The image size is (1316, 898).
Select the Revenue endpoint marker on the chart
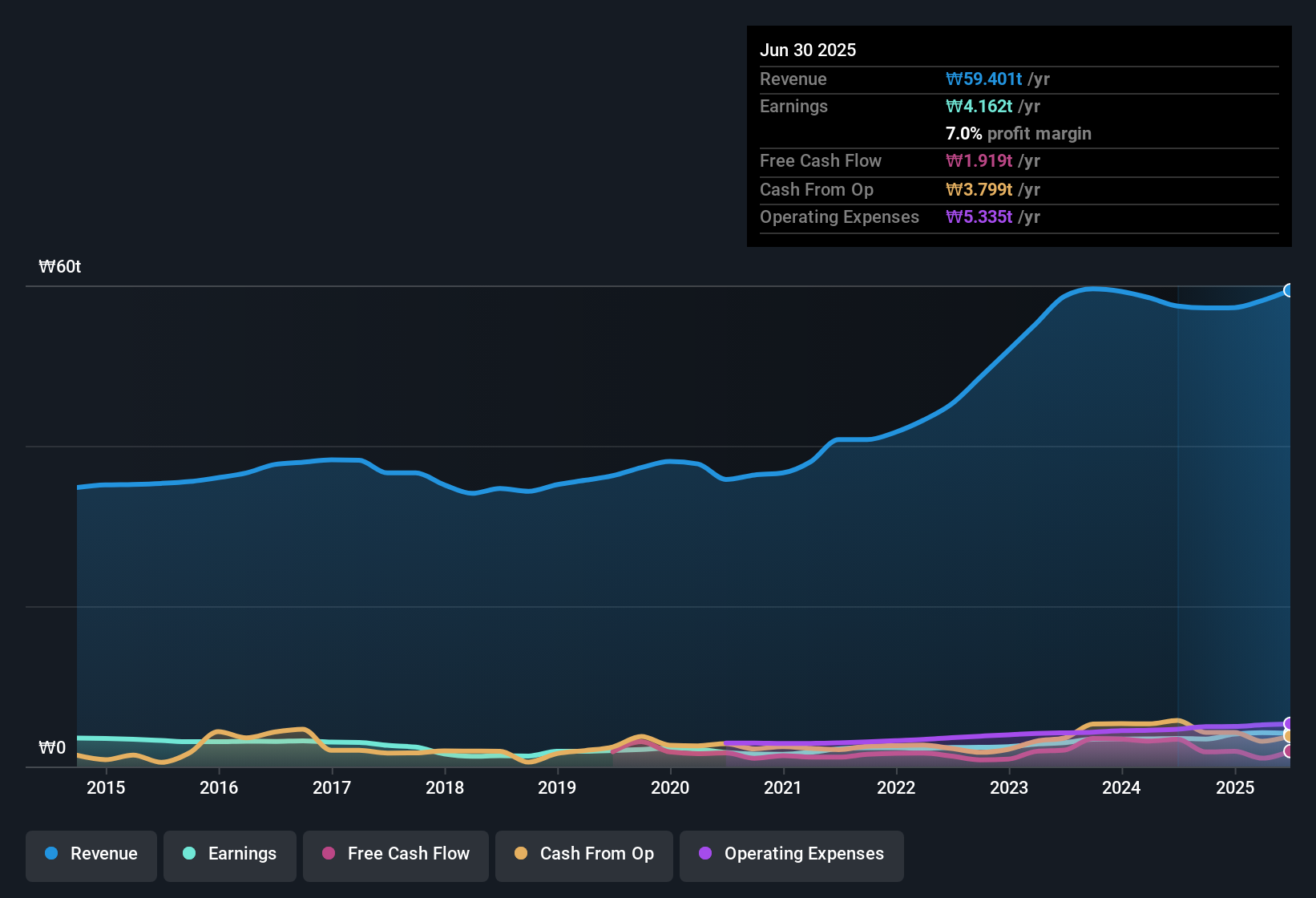[1289, 290]
